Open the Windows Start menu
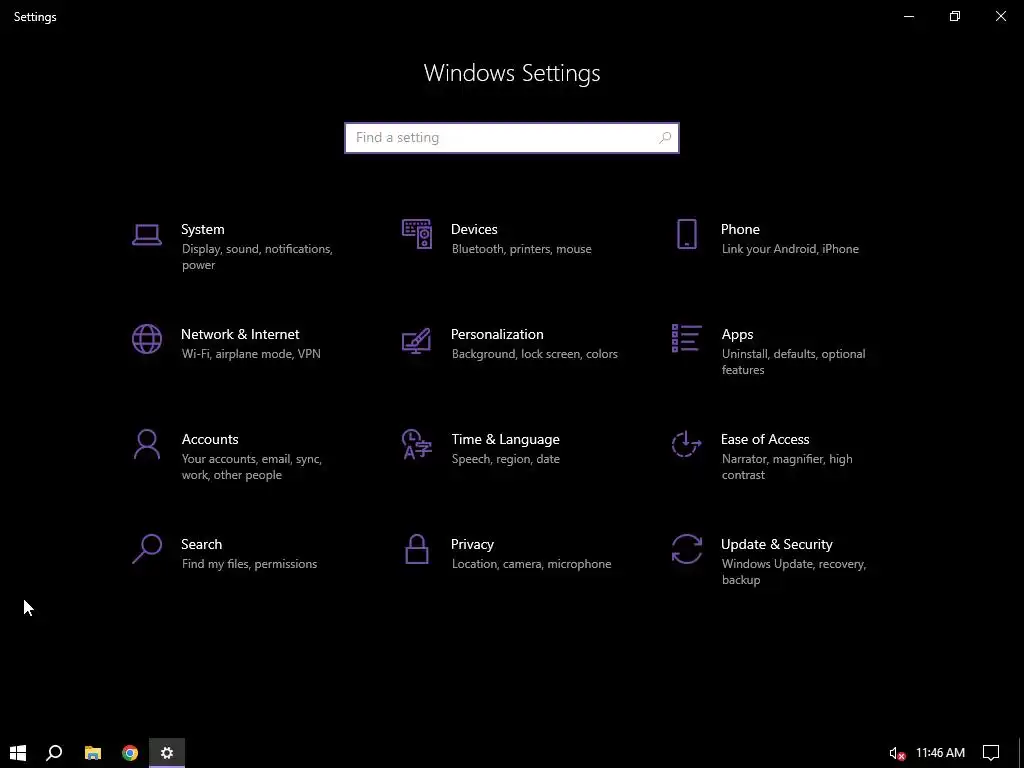Screen dimensions: 1024x768 tap(18, 753)
